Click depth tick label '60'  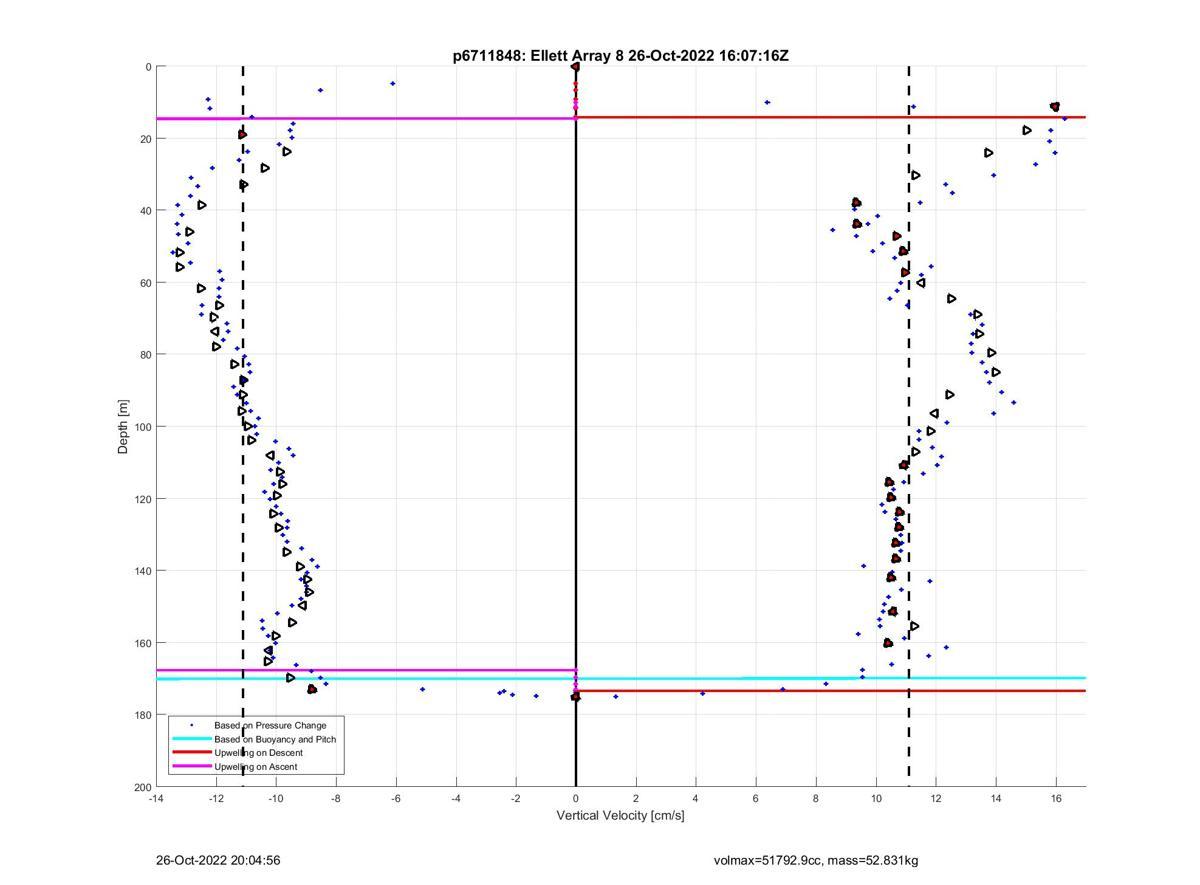(x=145, y=283)
